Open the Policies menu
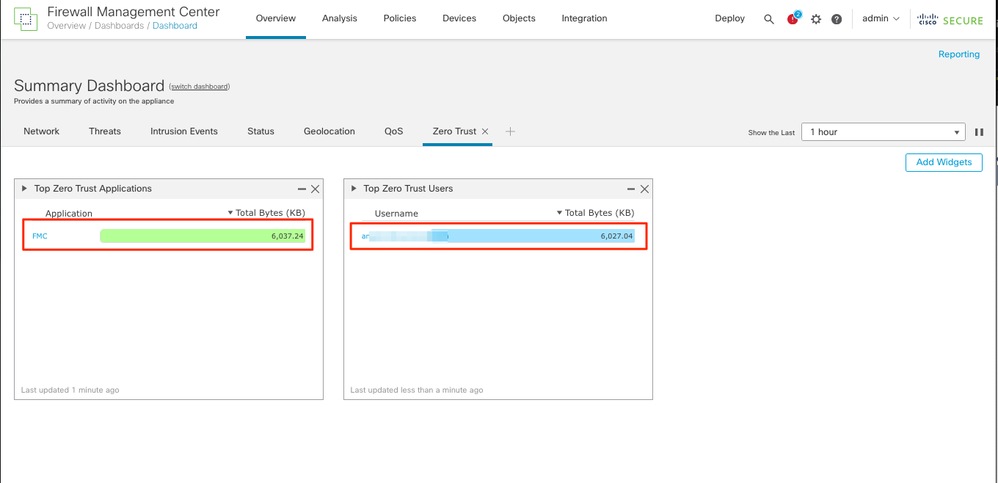 tap(400, 18)
